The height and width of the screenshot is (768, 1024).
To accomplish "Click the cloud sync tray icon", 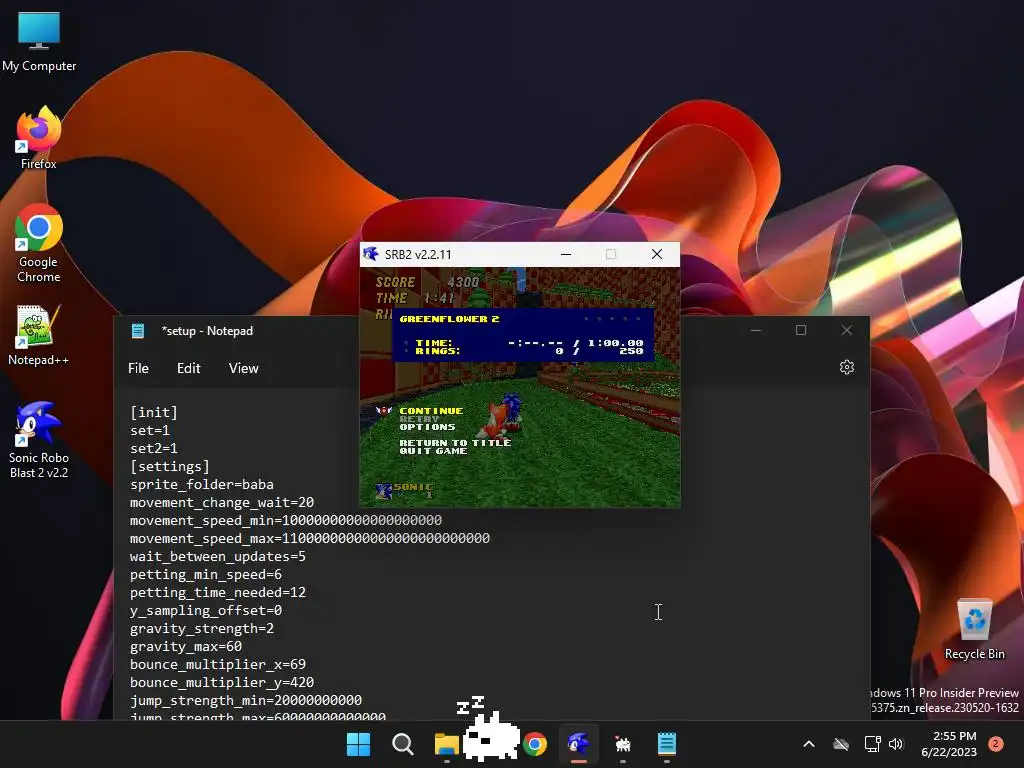I will click(841, 744).
